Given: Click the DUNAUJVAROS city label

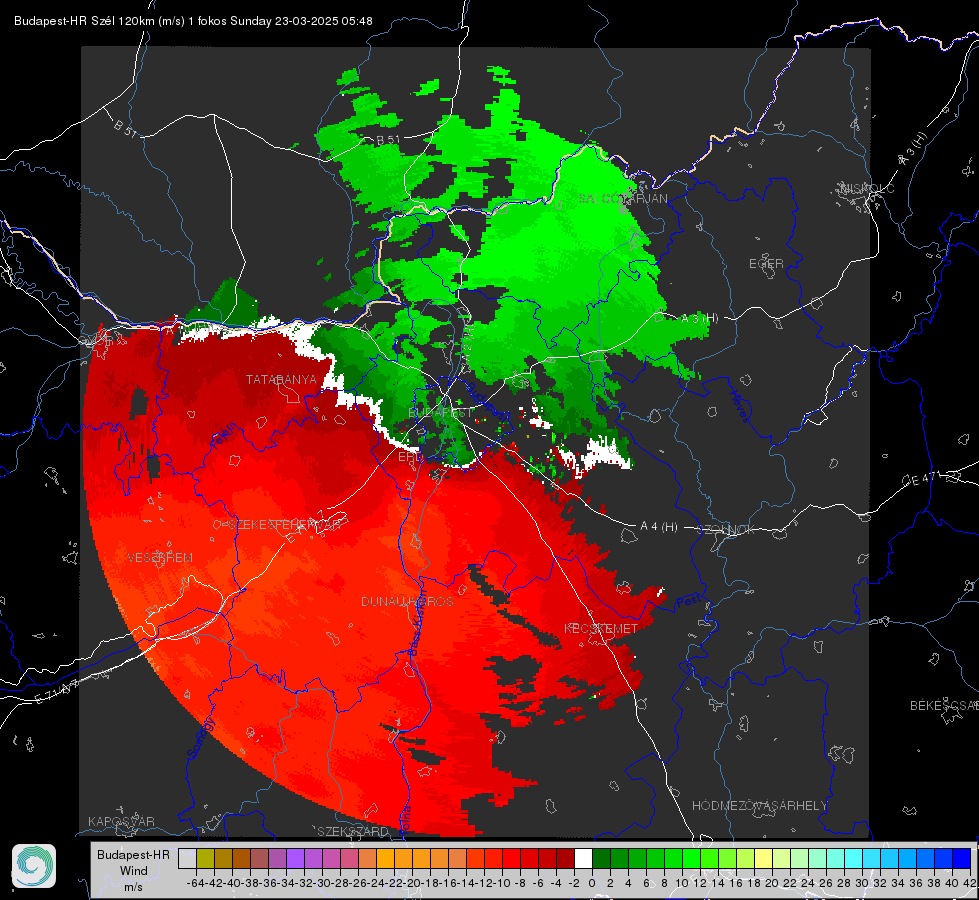Looking at the screenshot, I should click(x=407, y=601).
